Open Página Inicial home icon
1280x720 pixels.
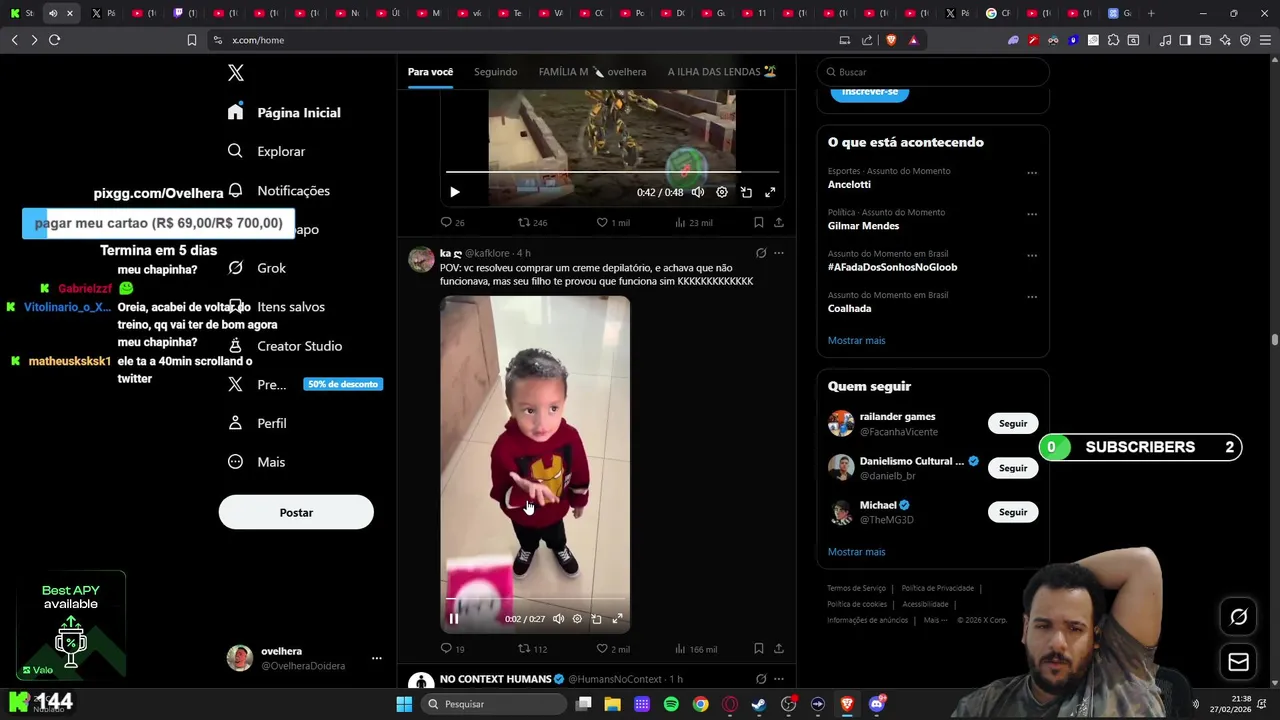(x=235, y=112)
